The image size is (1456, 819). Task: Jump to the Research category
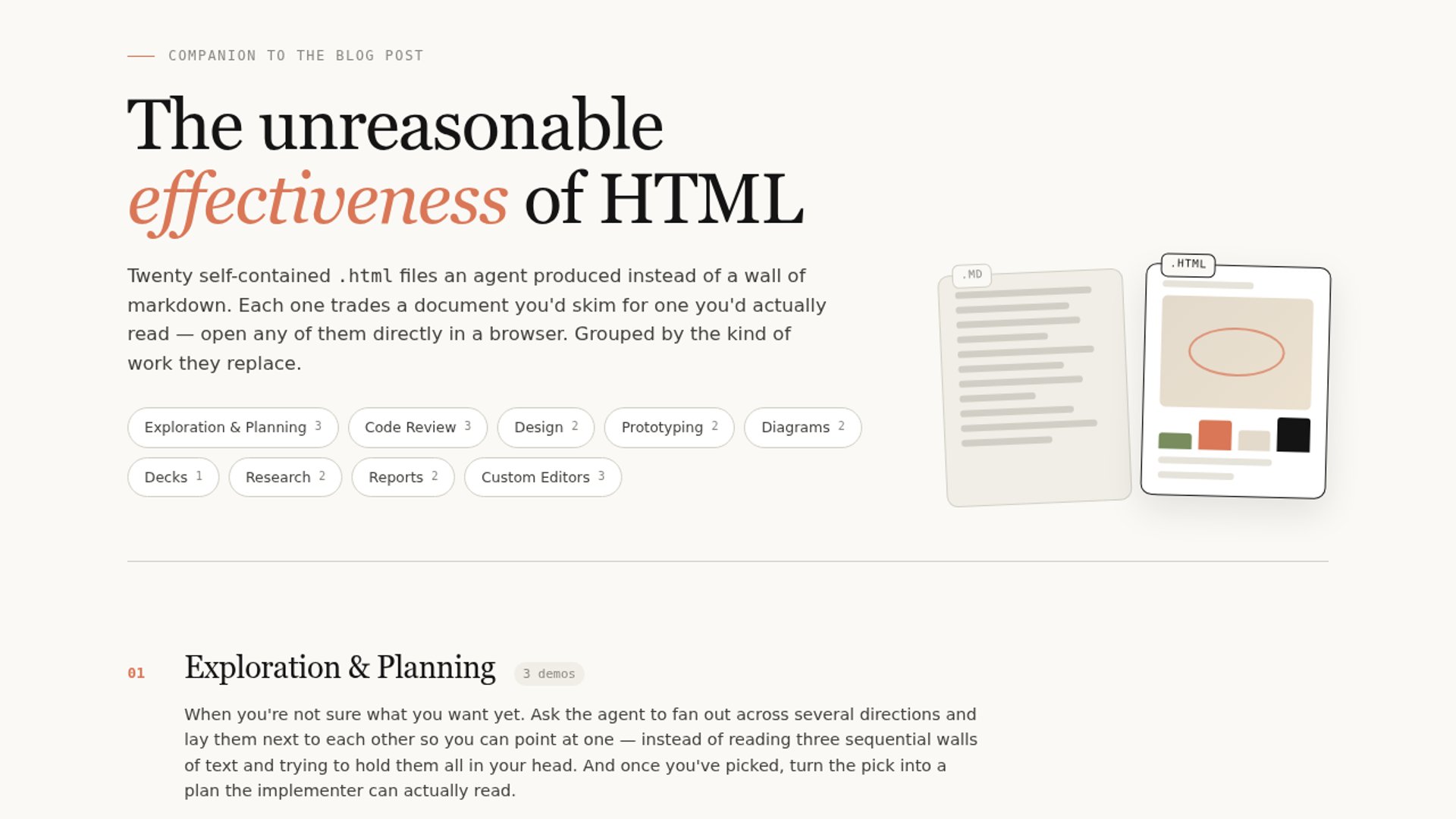285,478
